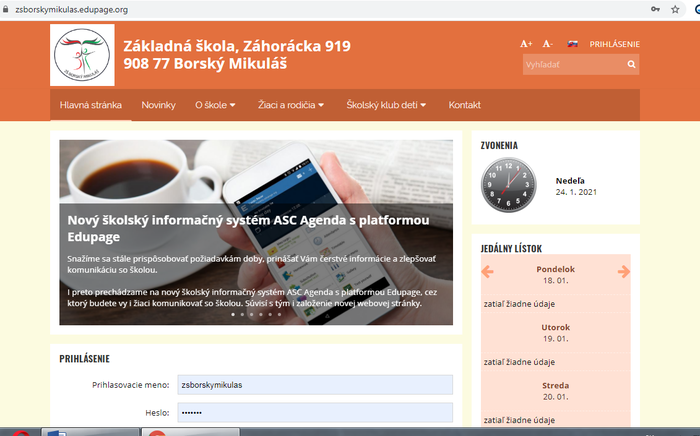The width and height of the screenshot is (700, 436).
Task: Select the first carousel slide dot
Action: point(233,314)
